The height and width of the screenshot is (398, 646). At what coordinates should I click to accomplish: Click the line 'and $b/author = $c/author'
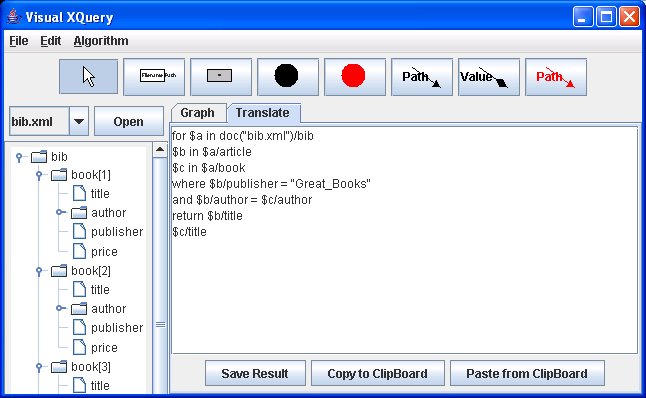[242, 200]
